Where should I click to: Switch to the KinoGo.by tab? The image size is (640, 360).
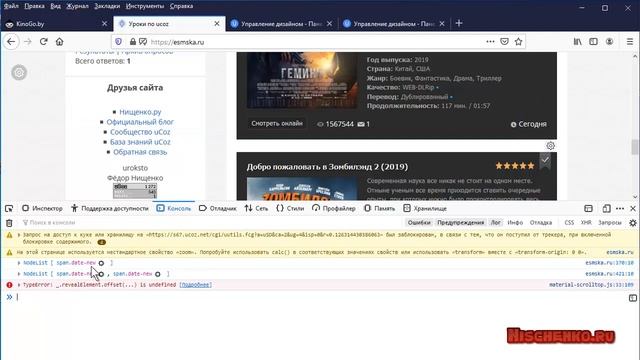coord(55,24)
